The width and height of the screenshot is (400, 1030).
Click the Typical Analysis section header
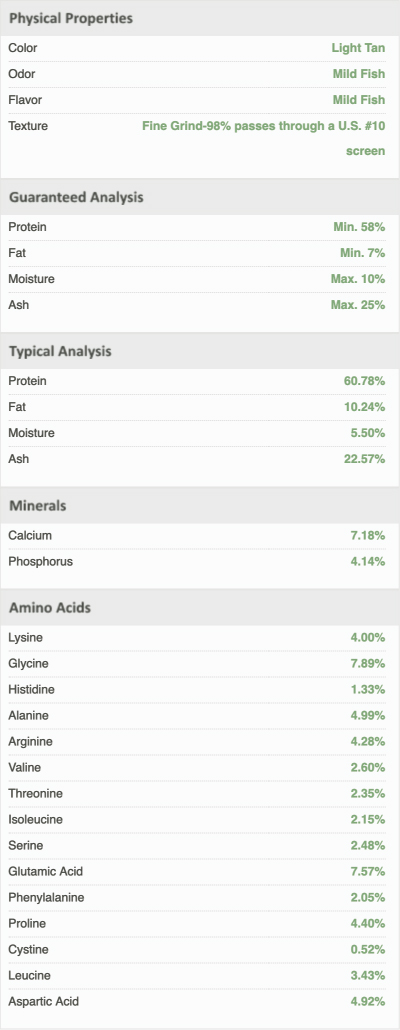point(200,351)
